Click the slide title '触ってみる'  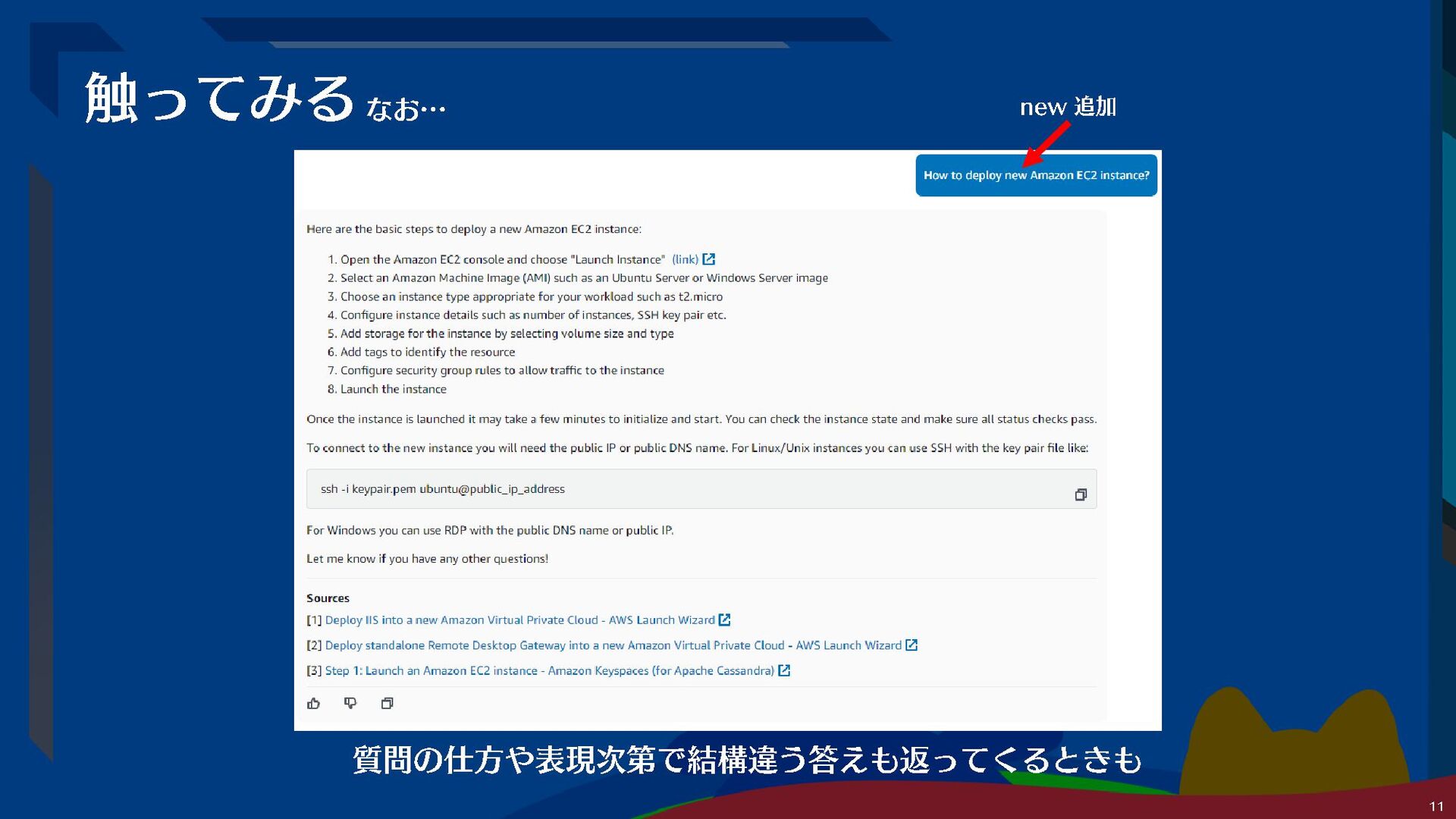220,99
